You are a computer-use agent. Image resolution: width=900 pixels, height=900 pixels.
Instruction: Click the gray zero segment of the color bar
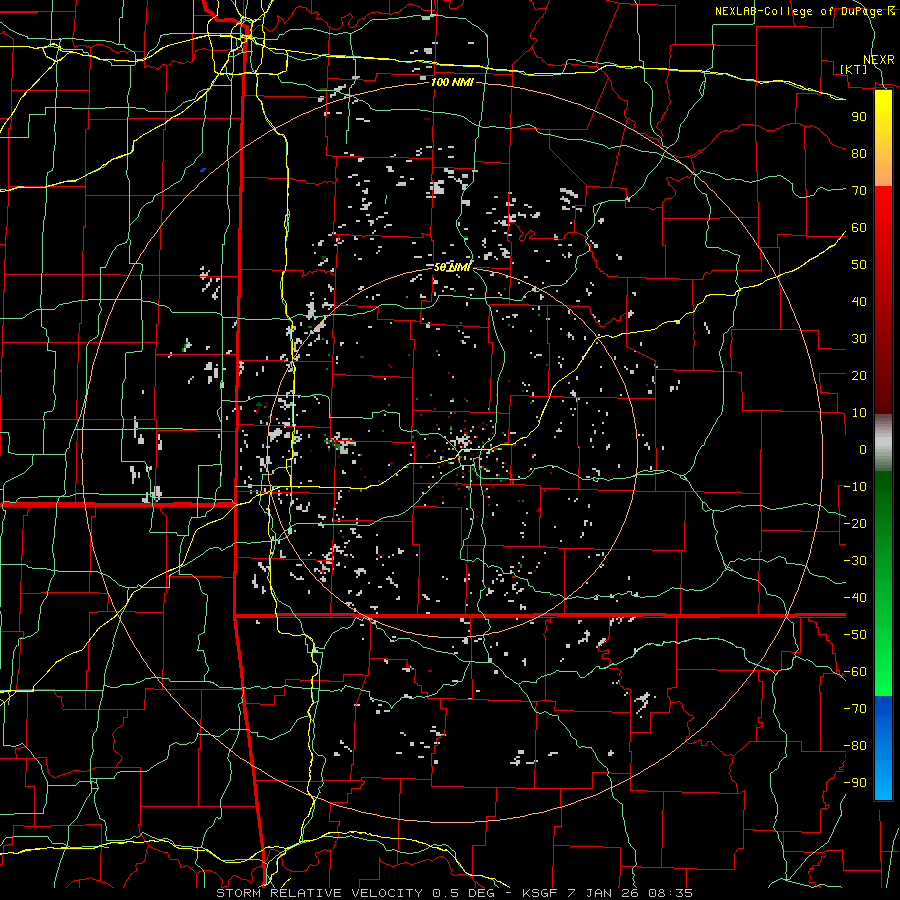pos(883,442)
